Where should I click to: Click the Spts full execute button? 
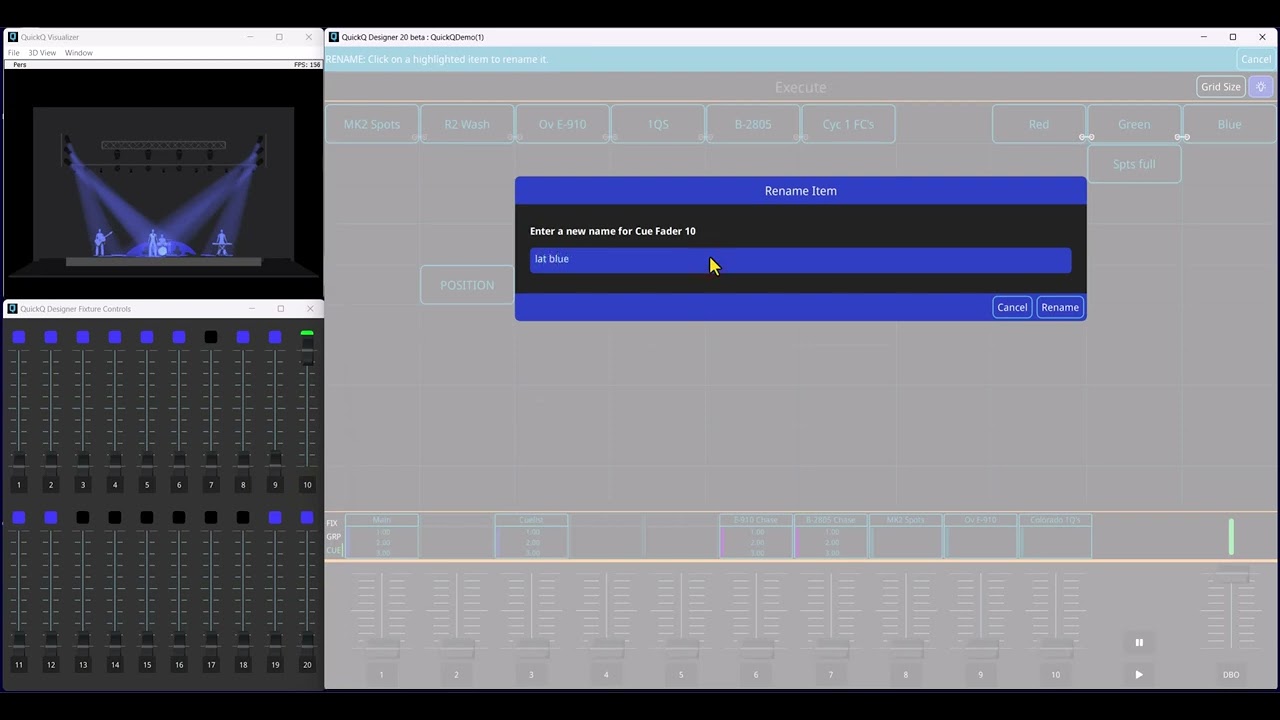pyautogui.click(x=1134, y=164)
